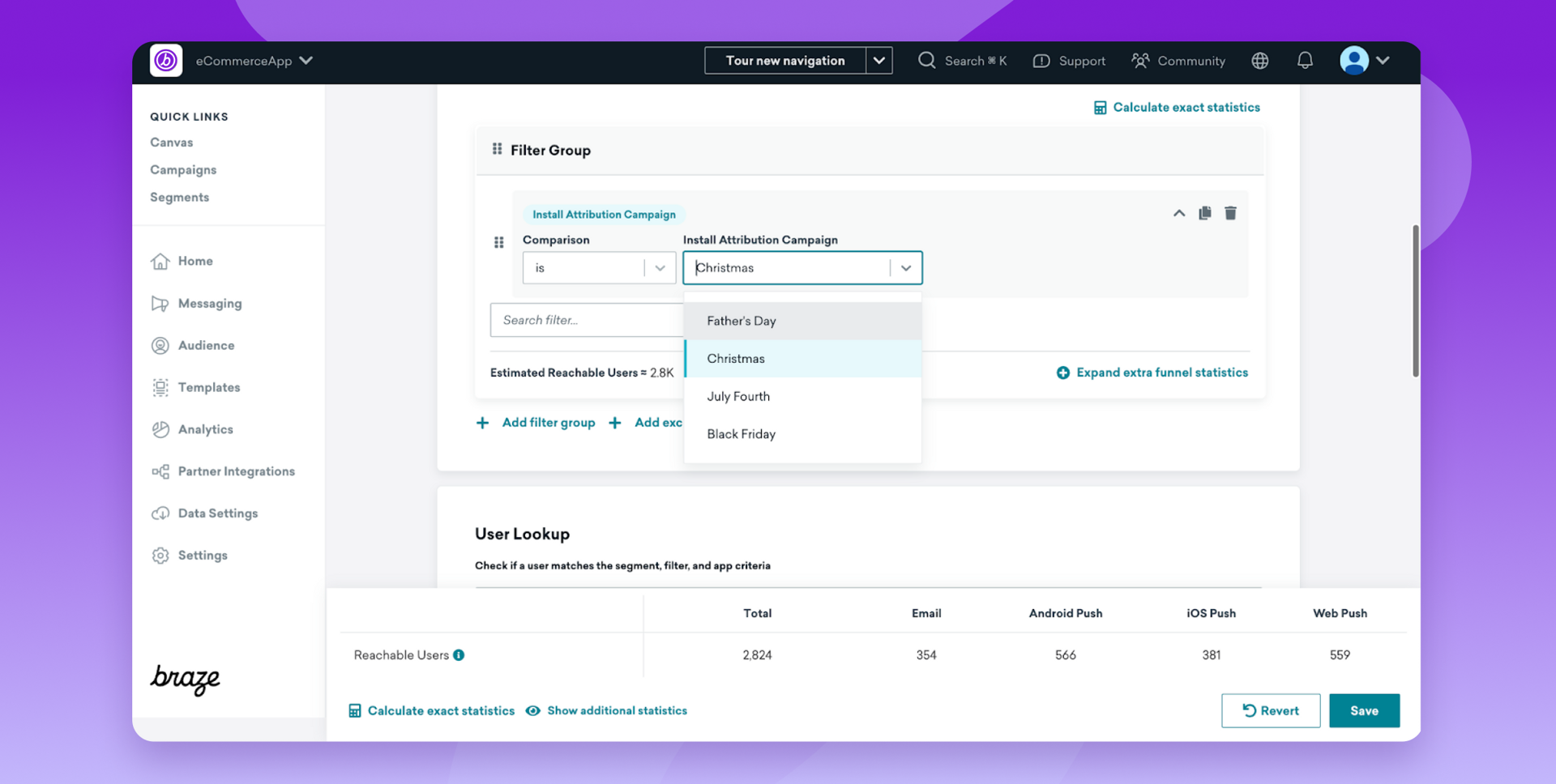1556x784 pixels.
Task: Click the page vertical scrollbar
Action: coord(1415,301)
